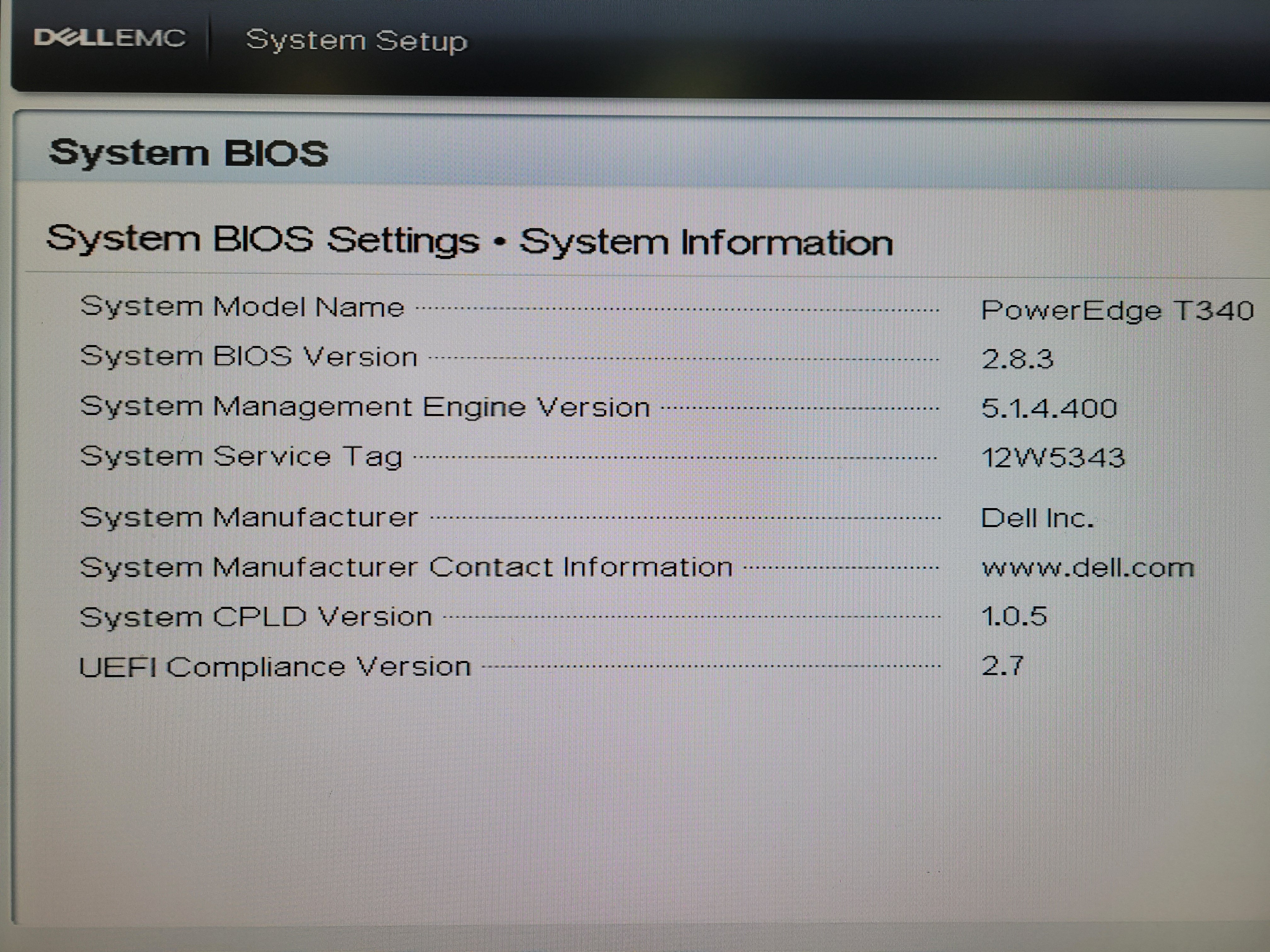Viewport: 1270px width, 952px height.
Task: Select the System Model Name label
Action: [242, 307]
